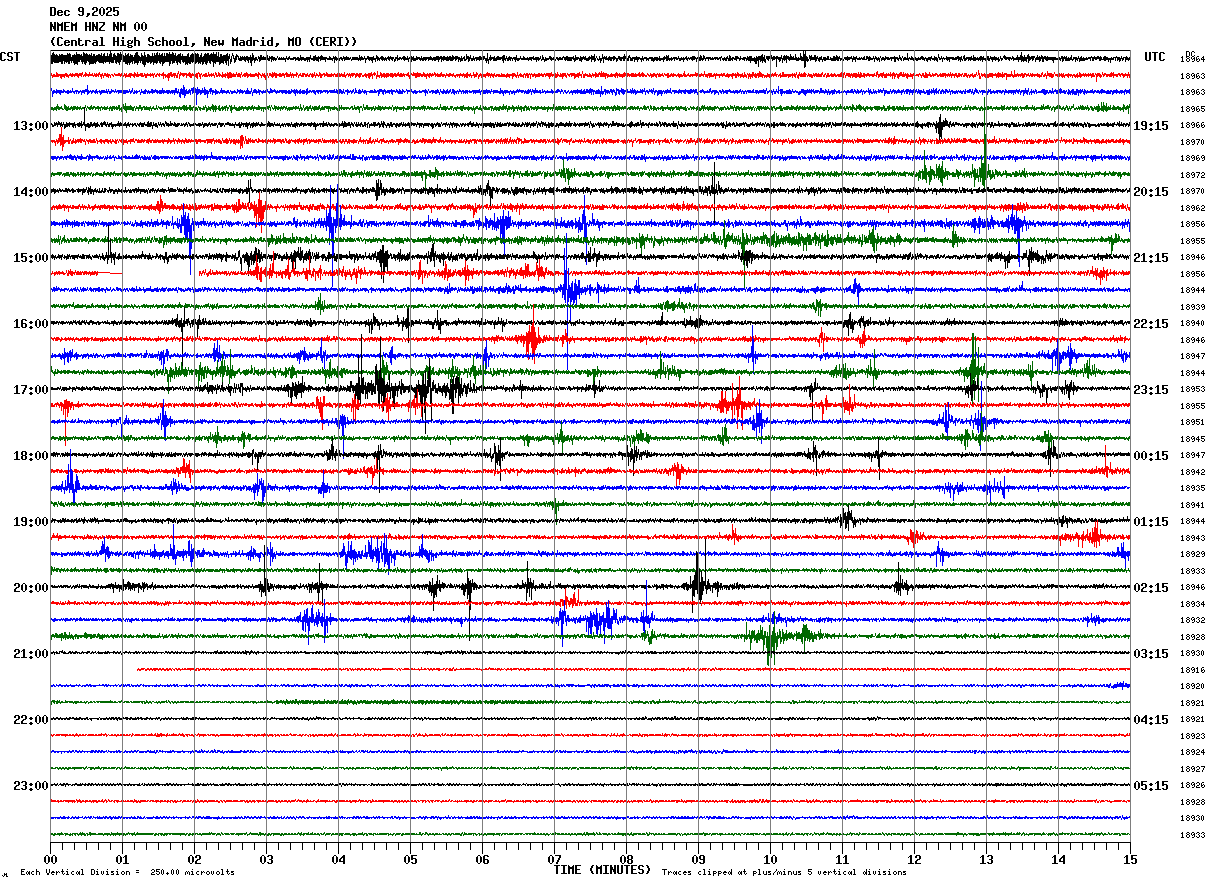This screenshot has height=886, width=1210.
Task: Select DC offset value 18964
Action: 1192,60
